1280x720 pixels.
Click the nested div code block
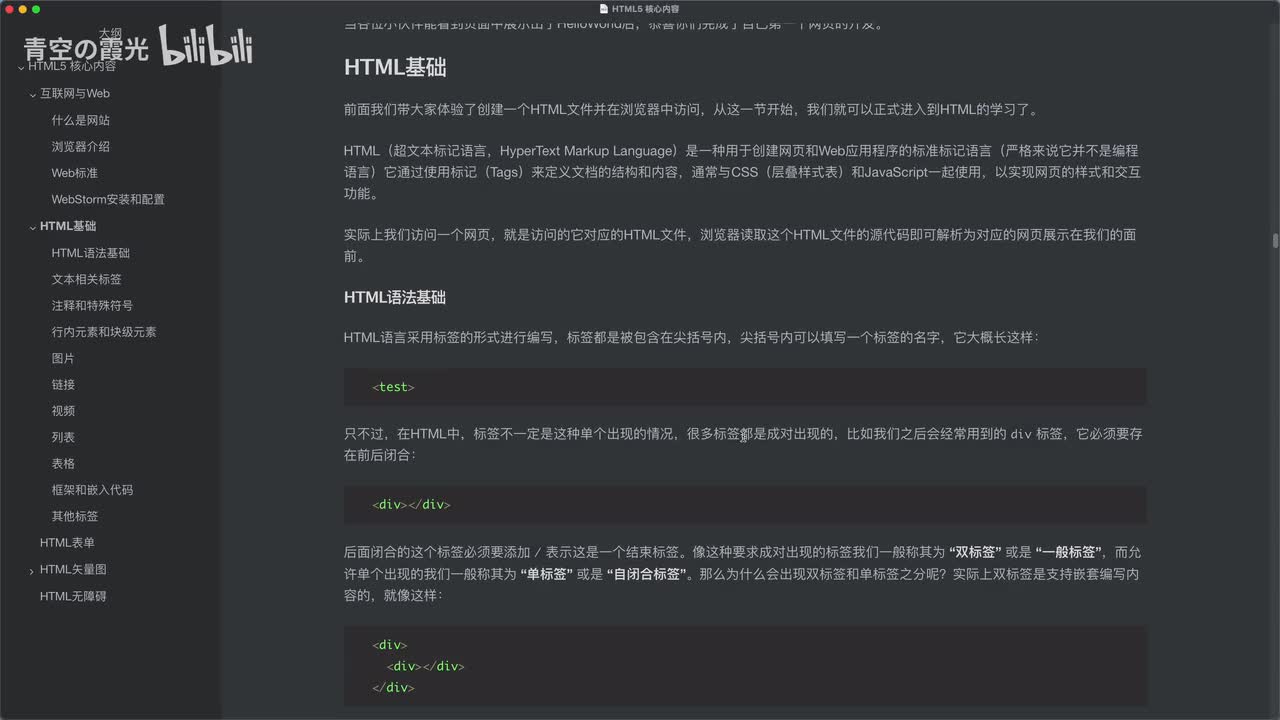coord(745,666)
